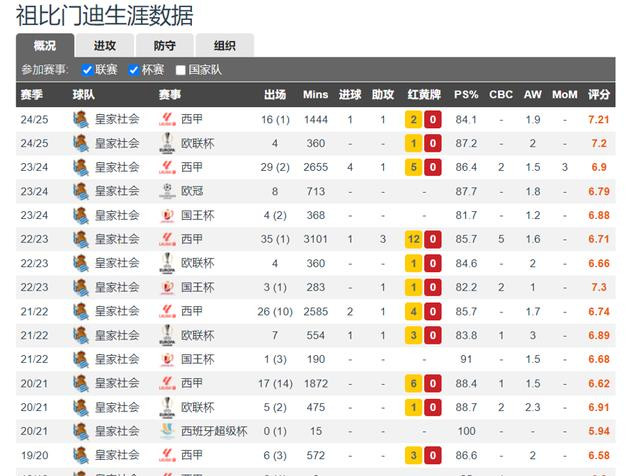Click the Real Sociedad crest in 24/25 西甲 row
Image resolution: width=636 pixels, height=476 pixels.
(81, 119)
